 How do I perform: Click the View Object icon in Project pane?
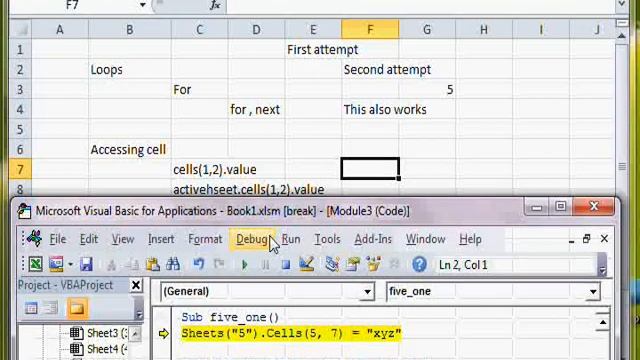pyautogui.click(x=51, y=308)
